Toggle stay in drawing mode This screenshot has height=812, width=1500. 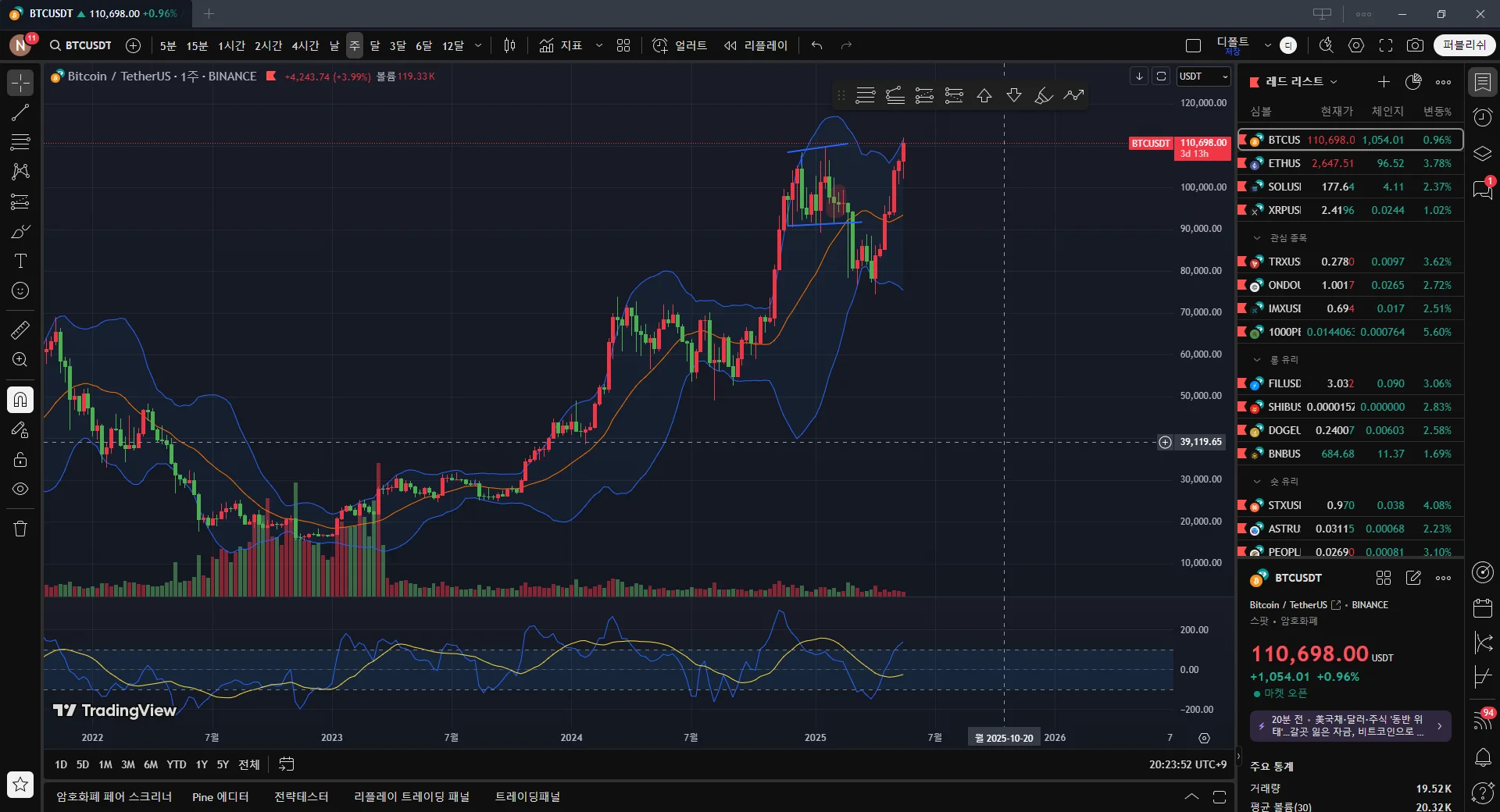[20, 429]
